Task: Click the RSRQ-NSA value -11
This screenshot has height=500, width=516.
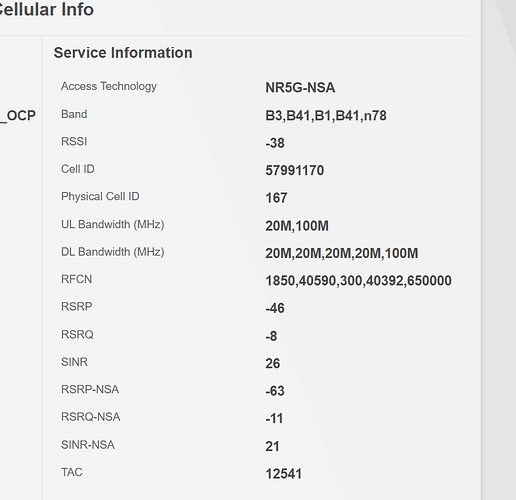Action: tap(274, 418)
